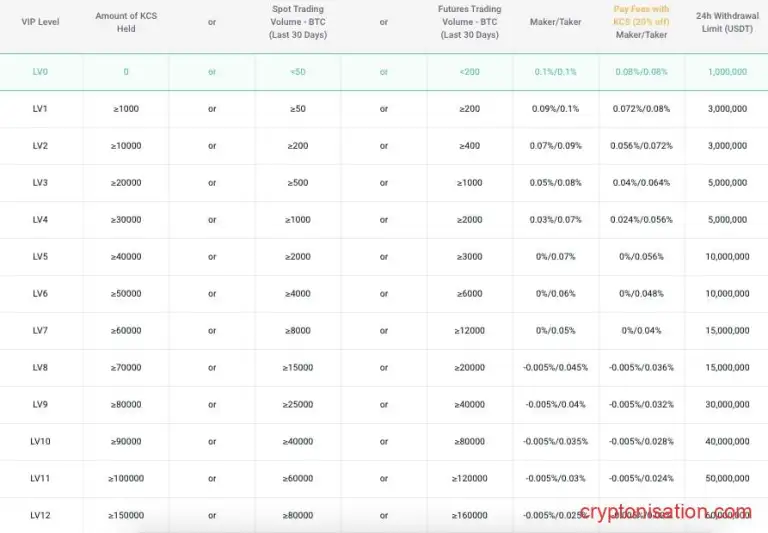The height and width of the screenshot is (533, 768).
Task: Select the LV5 row label
Action: tap(40, 257)
